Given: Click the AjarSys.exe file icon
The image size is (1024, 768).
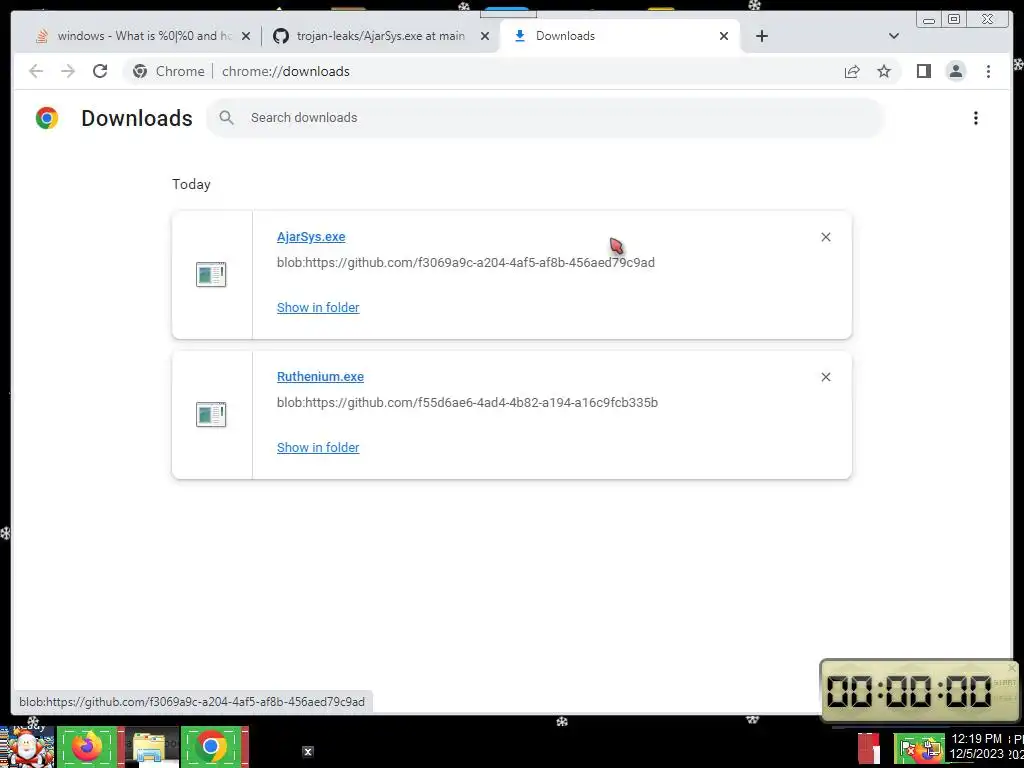Looking at the screenshot, I should (x=211, y=275).
